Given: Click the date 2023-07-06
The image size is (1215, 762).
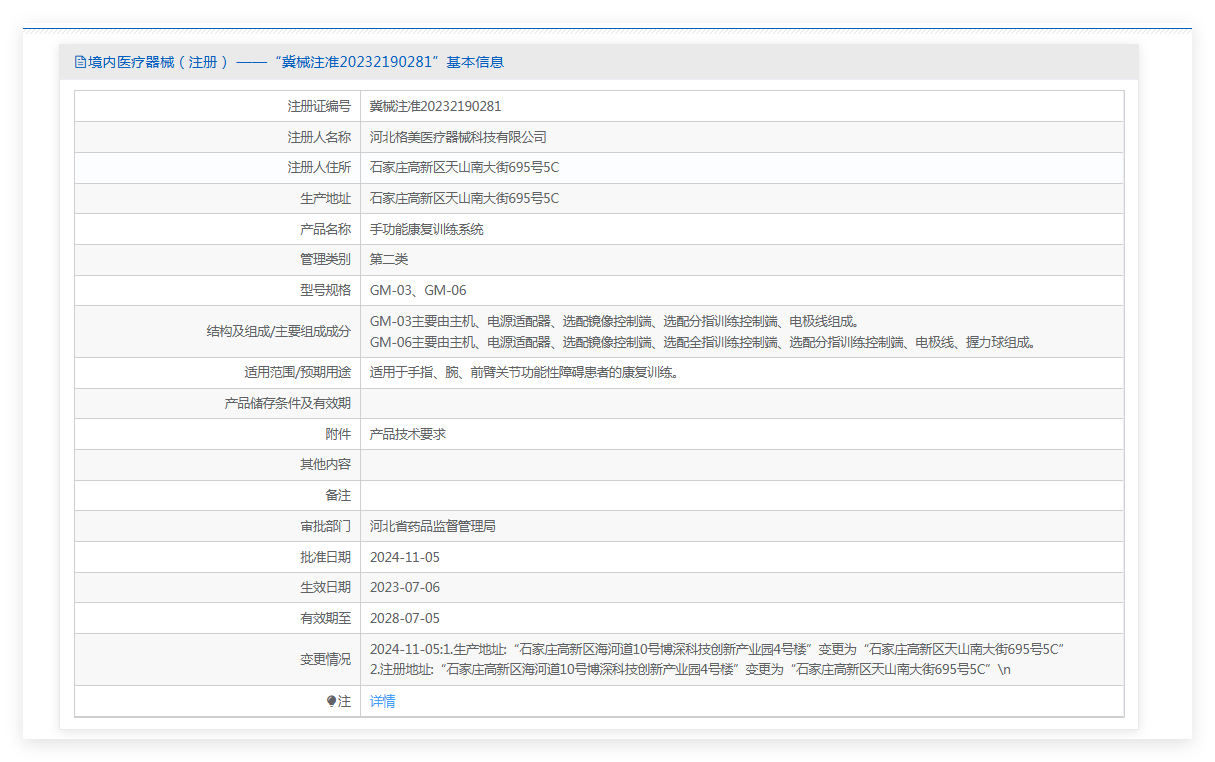Looking at the screenshot, I should (405, 588).
